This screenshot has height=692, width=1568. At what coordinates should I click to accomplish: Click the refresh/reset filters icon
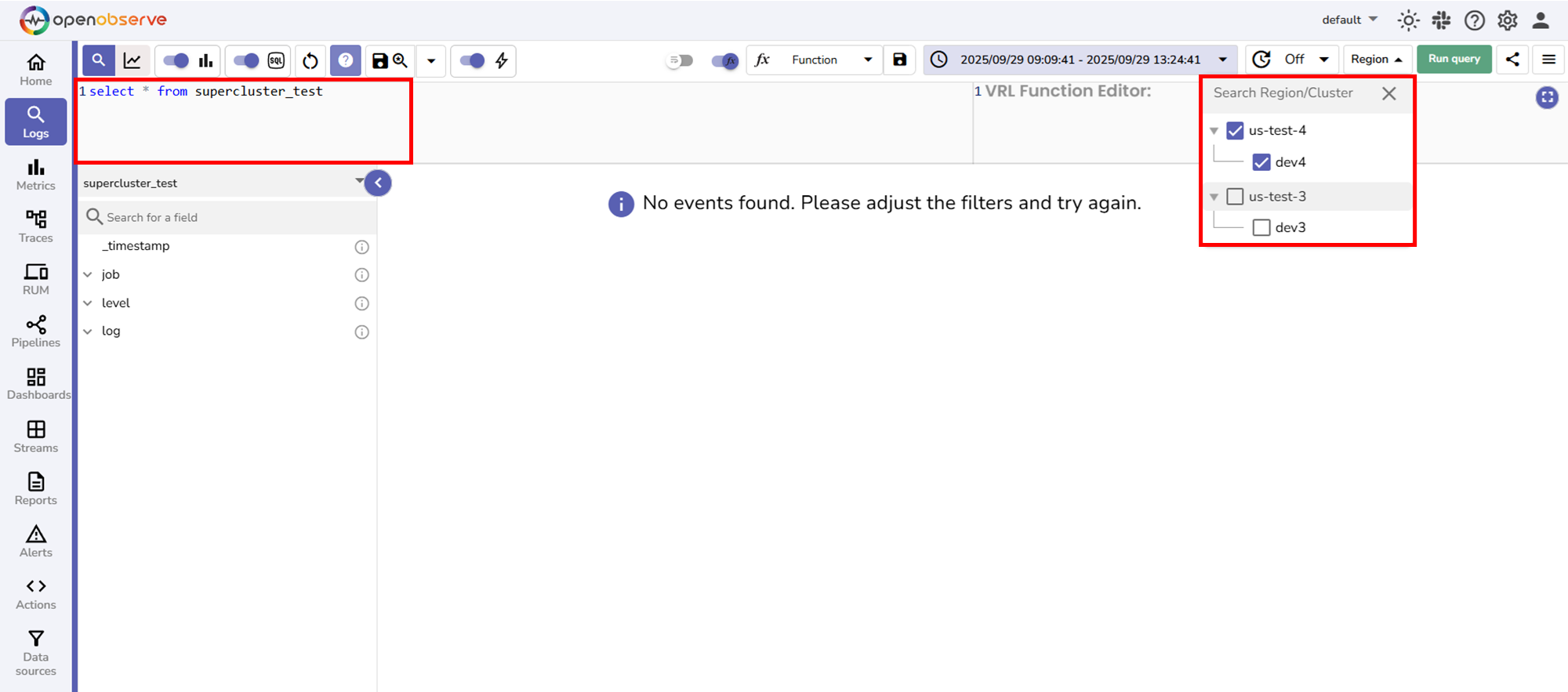310,60
